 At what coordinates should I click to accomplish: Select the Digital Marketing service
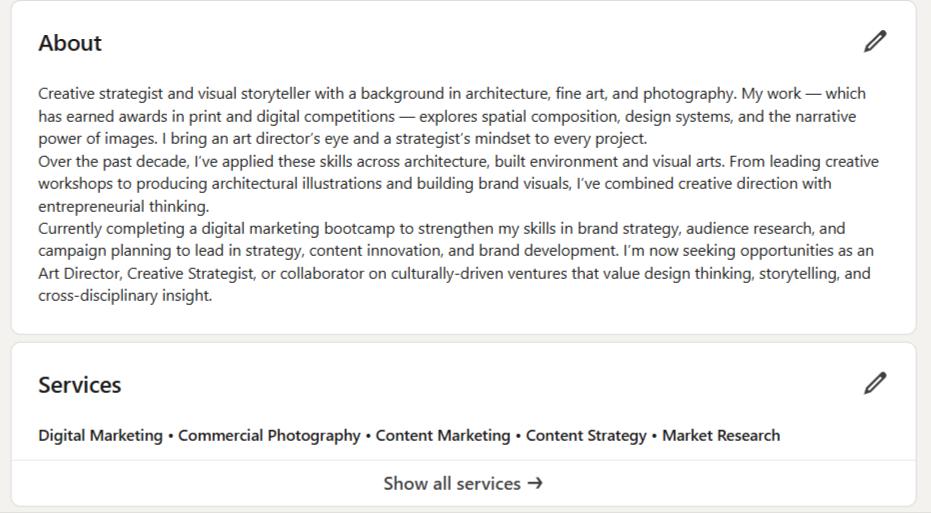click(100, 436)
